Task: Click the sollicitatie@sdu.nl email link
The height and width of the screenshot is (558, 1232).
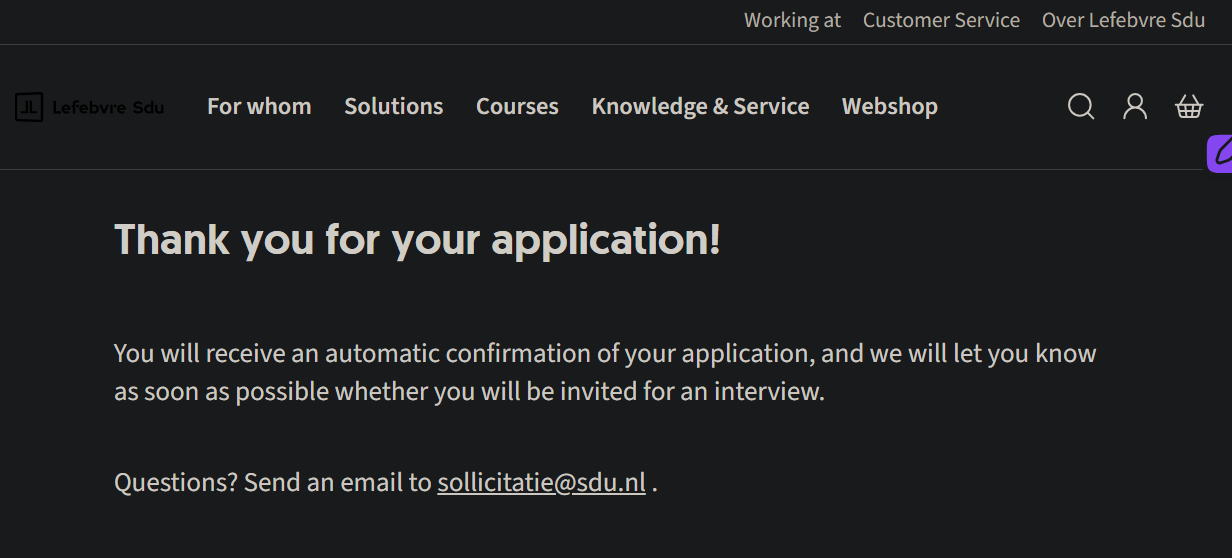Action: [x=541, y=483]
